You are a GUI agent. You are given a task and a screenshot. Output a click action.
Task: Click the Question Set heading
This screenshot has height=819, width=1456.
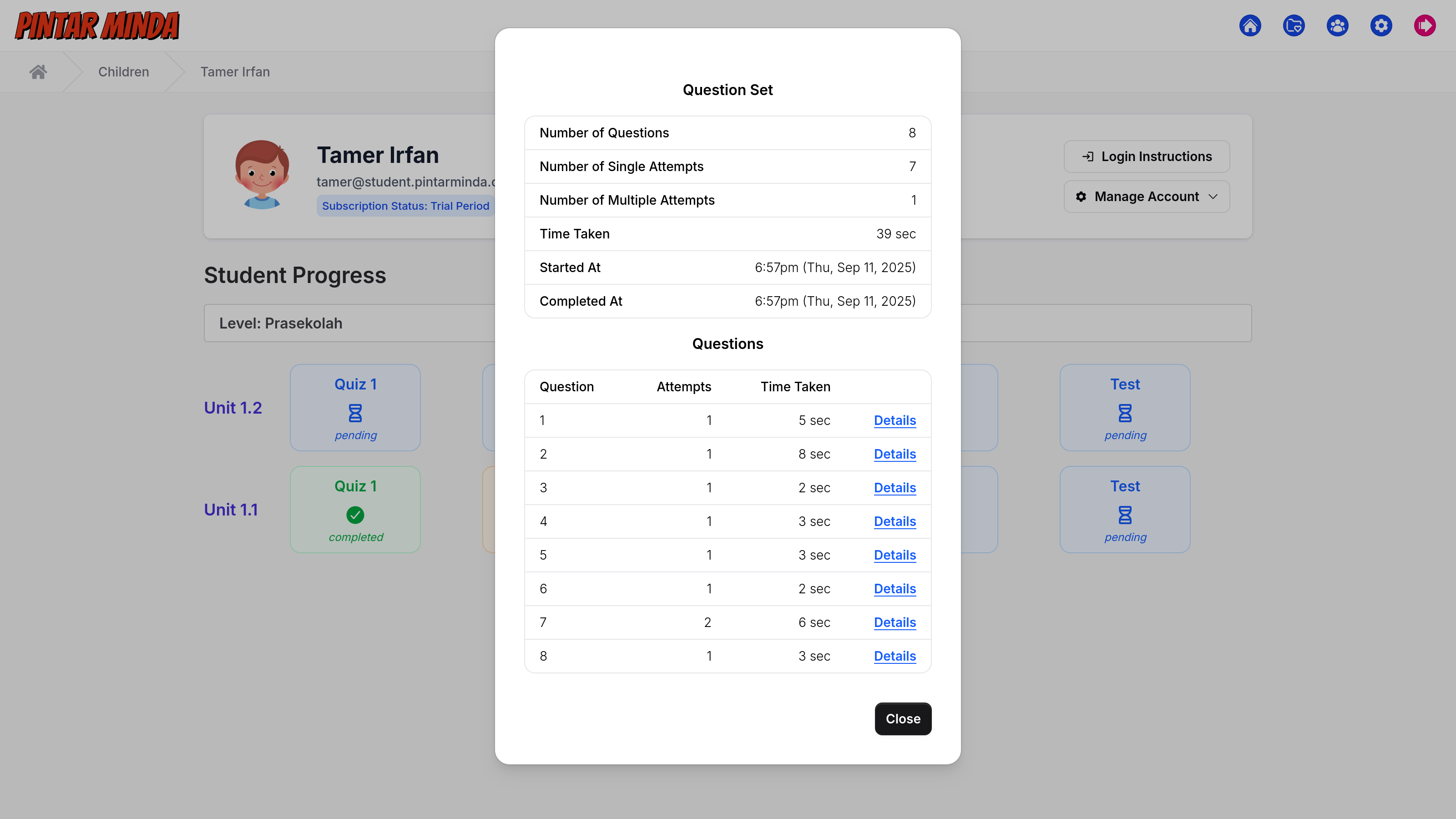[728, 90]
